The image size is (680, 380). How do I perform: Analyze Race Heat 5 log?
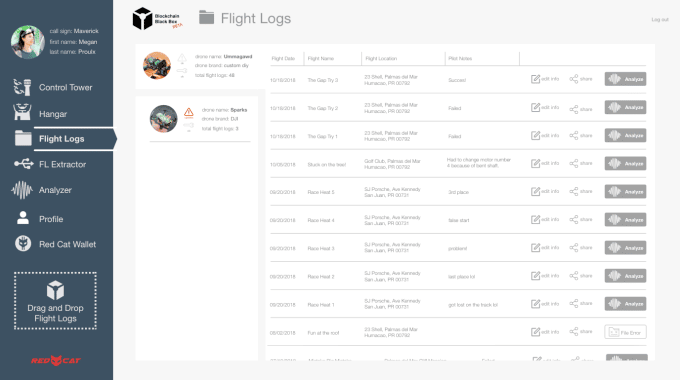pyautogui.click(x=625, y=191)
